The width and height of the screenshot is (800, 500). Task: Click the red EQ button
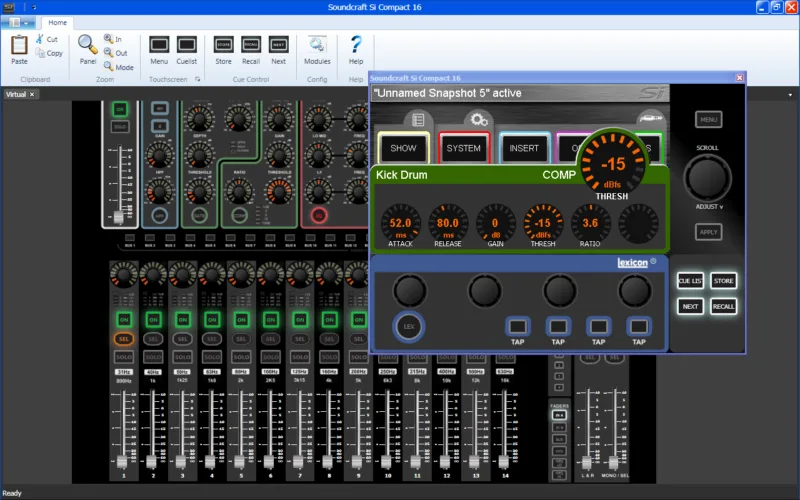(x=319, y=215)
